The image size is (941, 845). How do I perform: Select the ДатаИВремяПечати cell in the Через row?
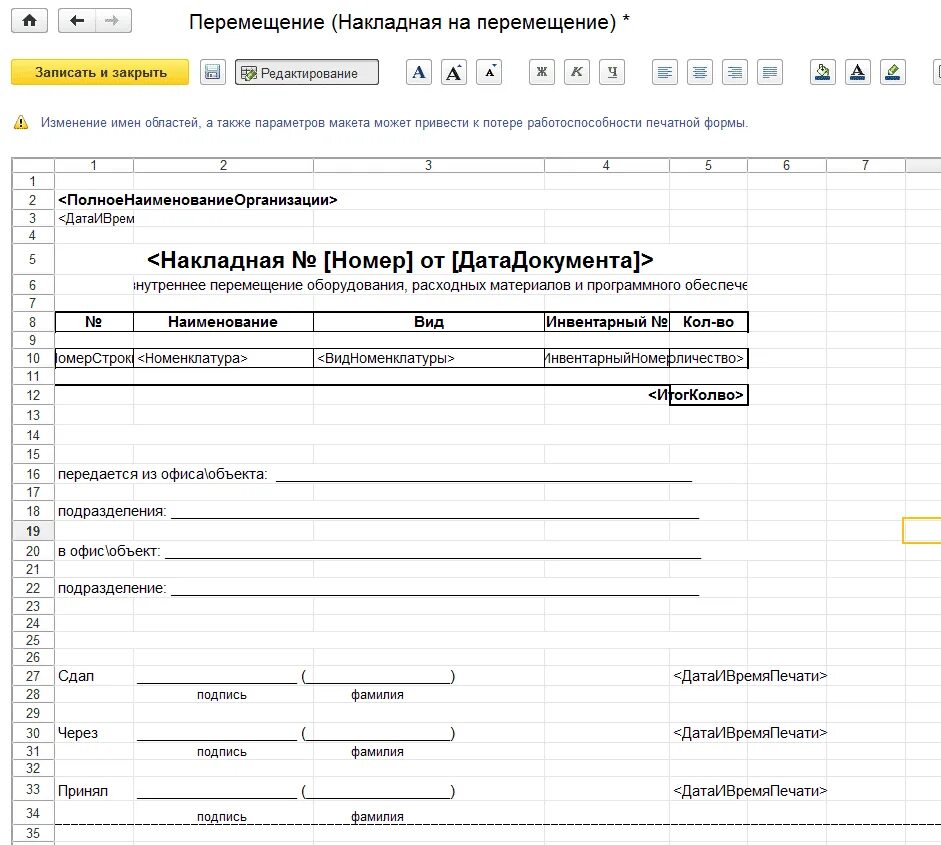[750, 733]
